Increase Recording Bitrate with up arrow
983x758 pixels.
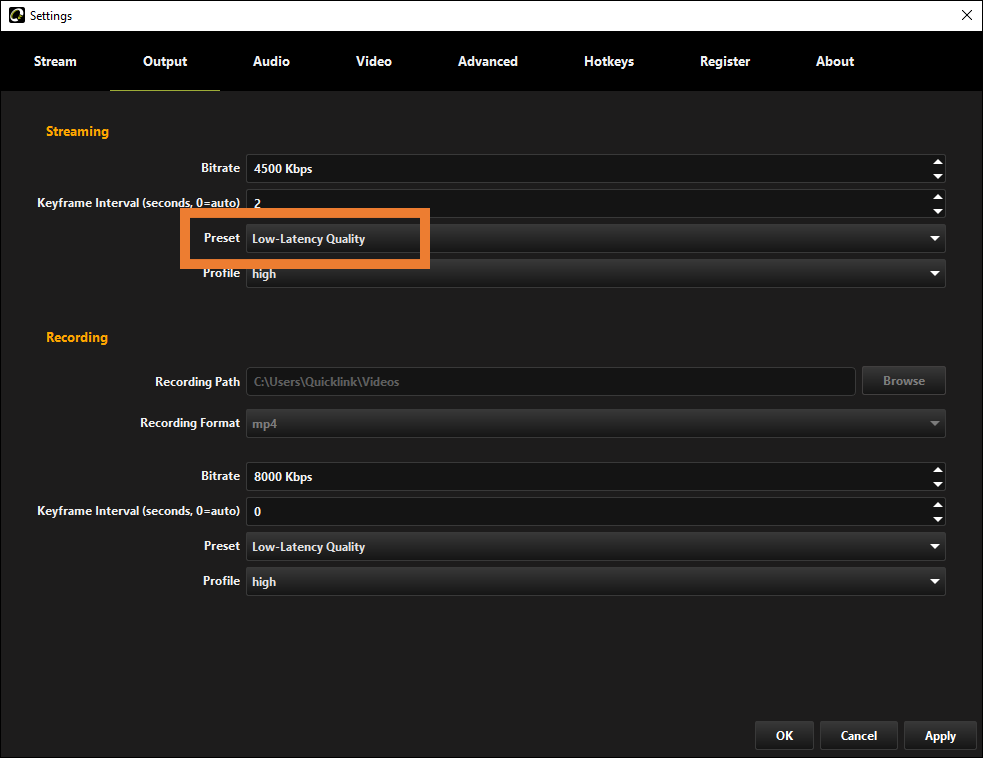[937, 470]
